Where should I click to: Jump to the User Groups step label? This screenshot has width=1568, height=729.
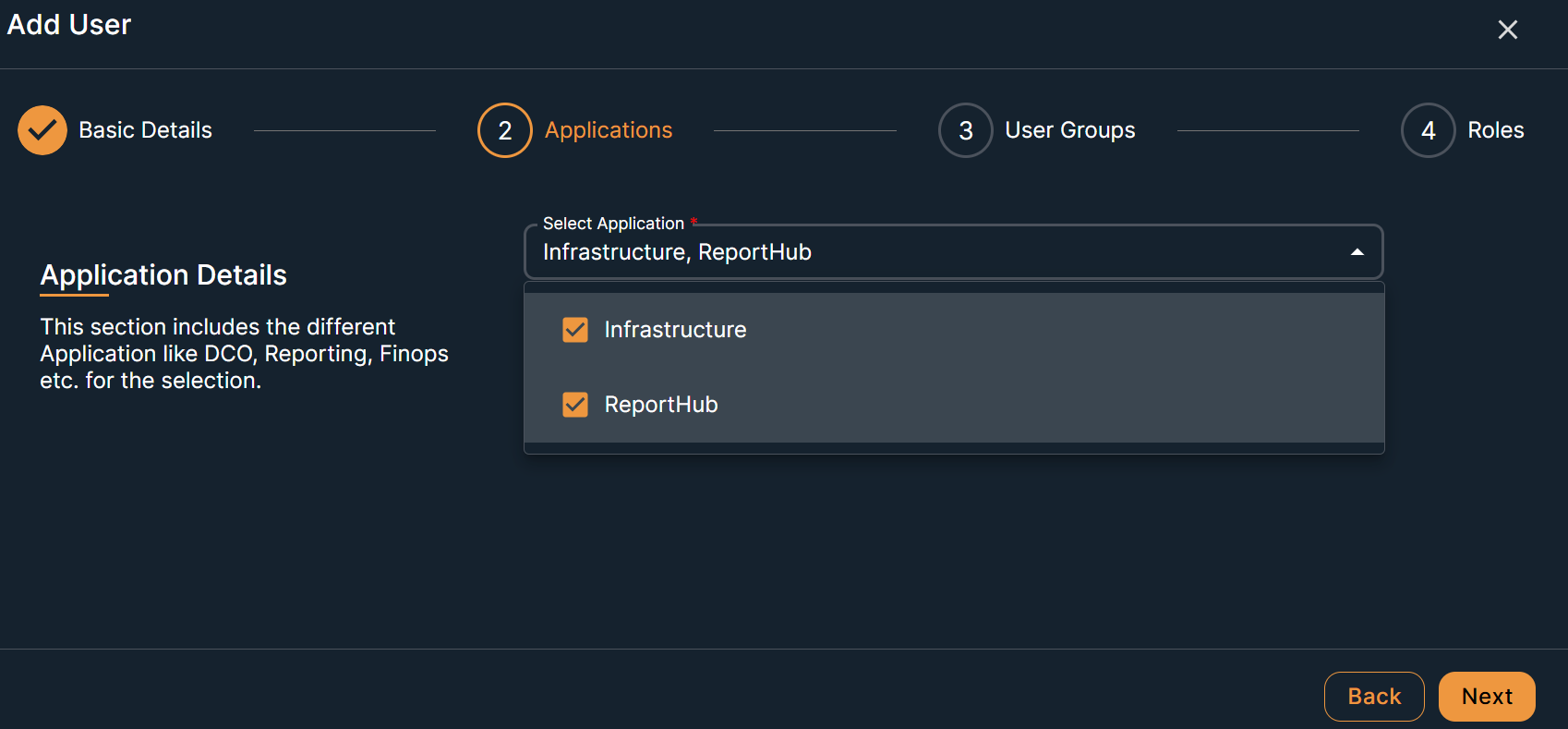[1069, 130]
